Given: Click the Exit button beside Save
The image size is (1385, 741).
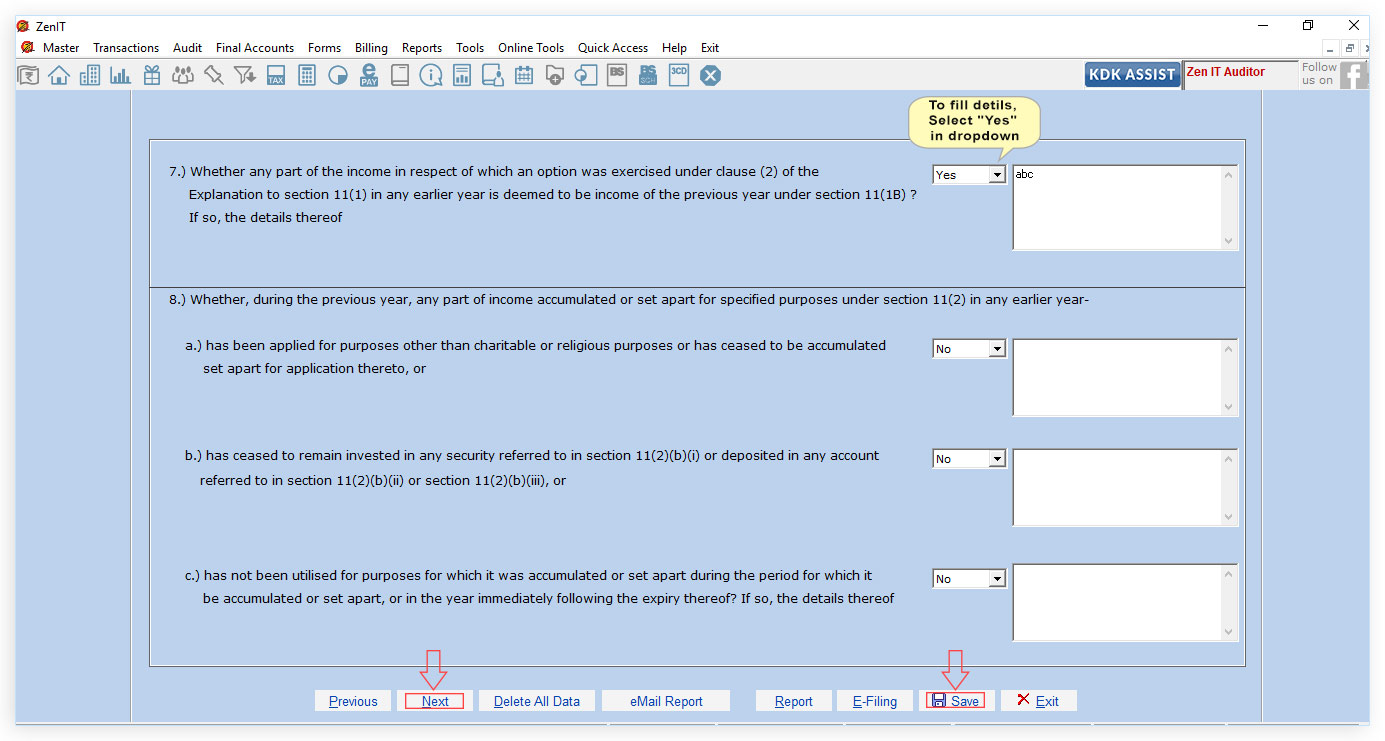Looking at the screenshot, I should (x=1038, y=701).
